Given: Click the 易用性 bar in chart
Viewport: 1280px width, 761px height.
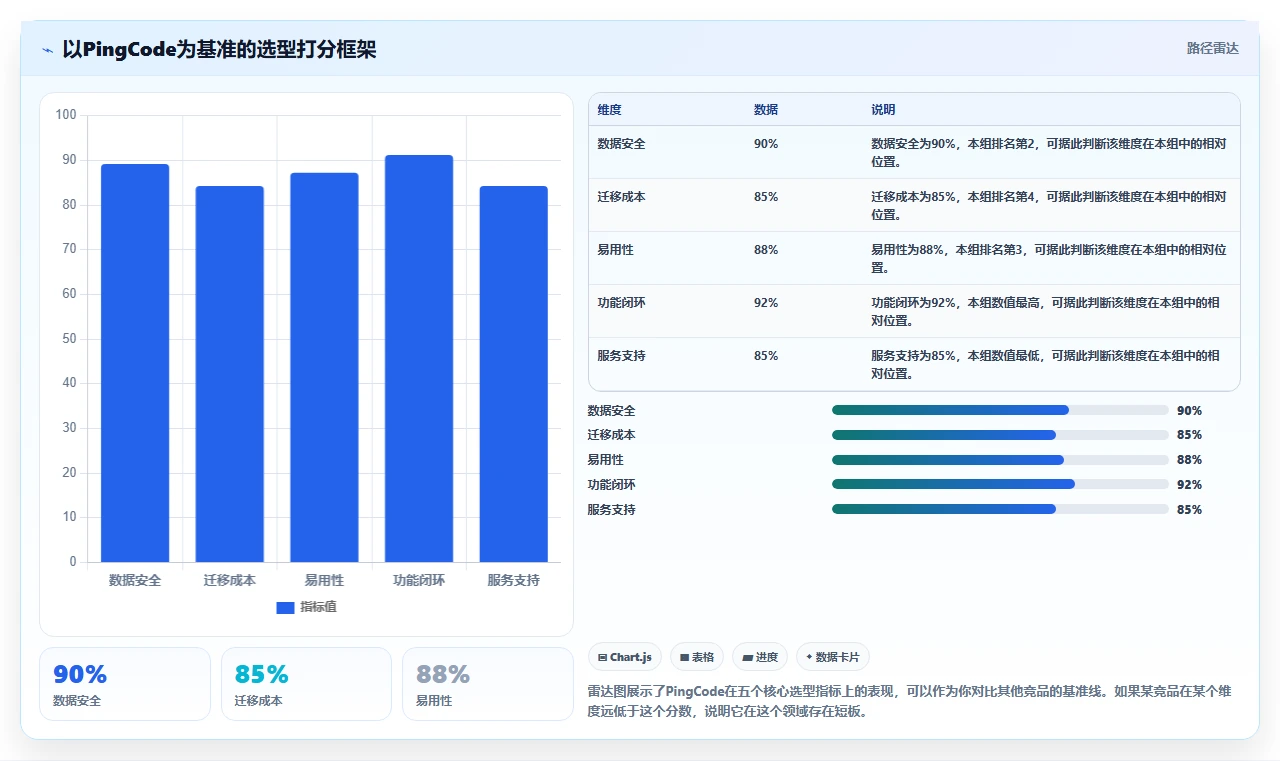Looking at the screenshot, I should coord(324,367).
